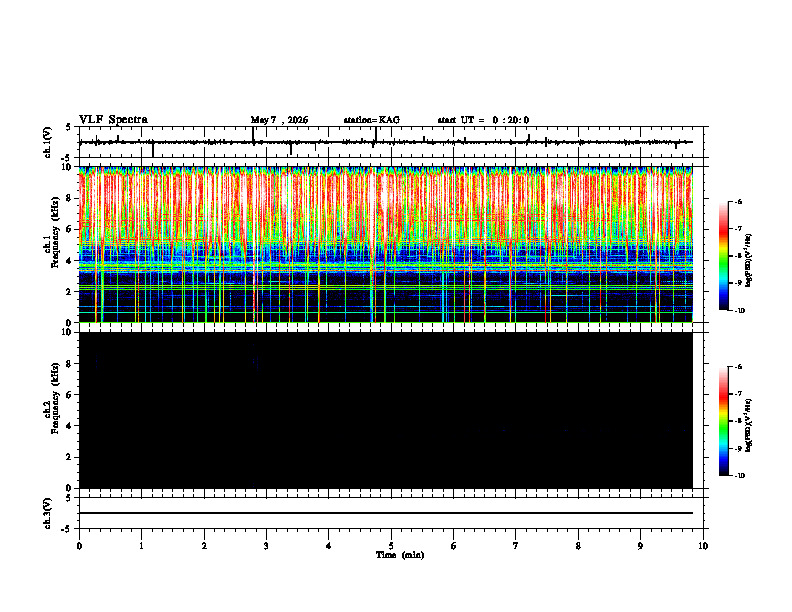Click the -6 label on ch.1 color scale

[738, 201]
